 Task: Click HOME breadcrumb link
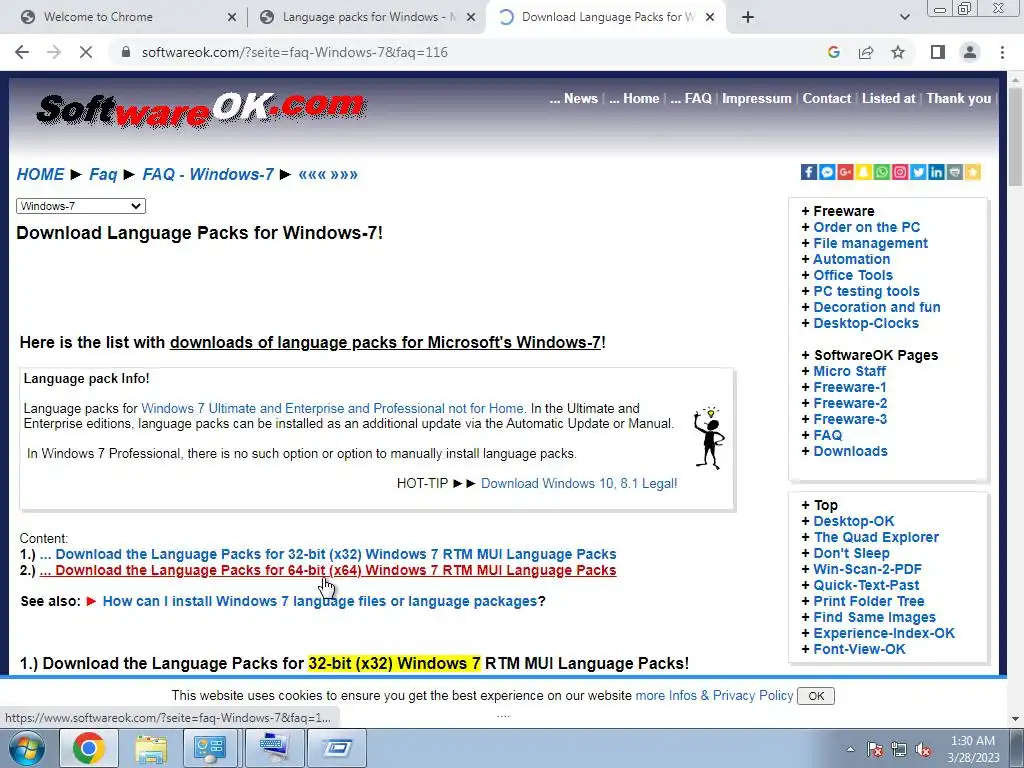[40, 174]
